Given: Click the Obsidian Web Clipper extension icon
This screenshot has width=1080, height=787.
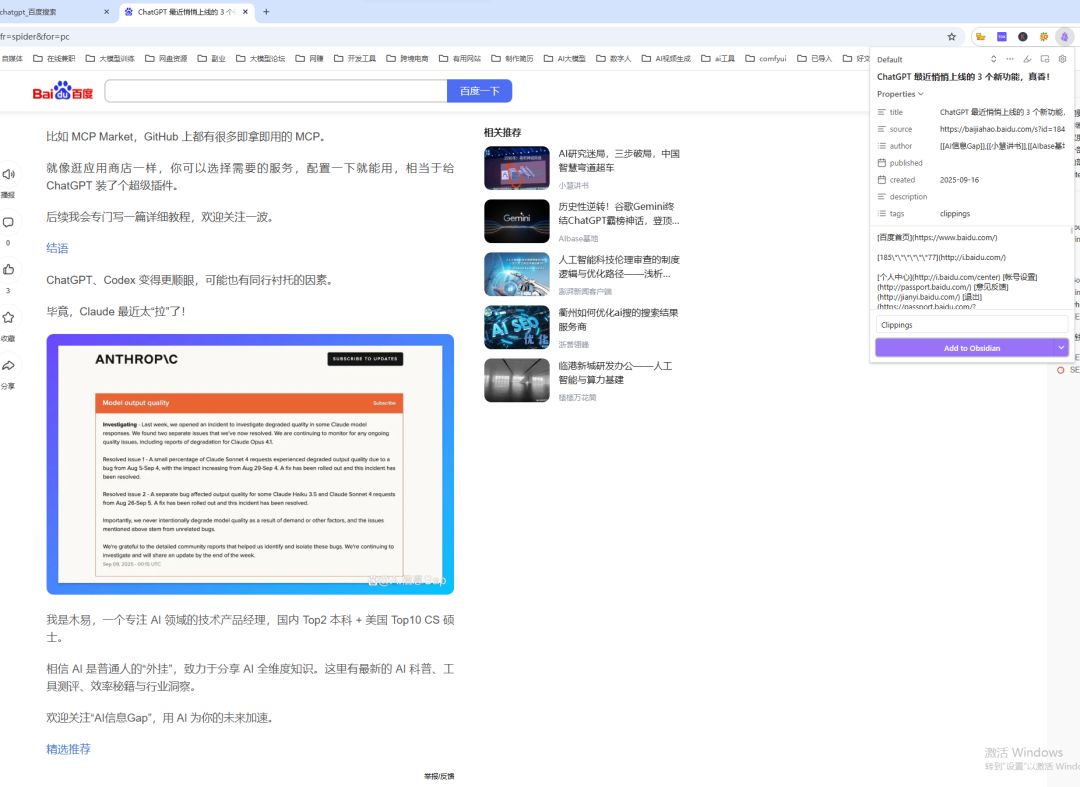Looking at the screenshot, I should (1064, 36).
